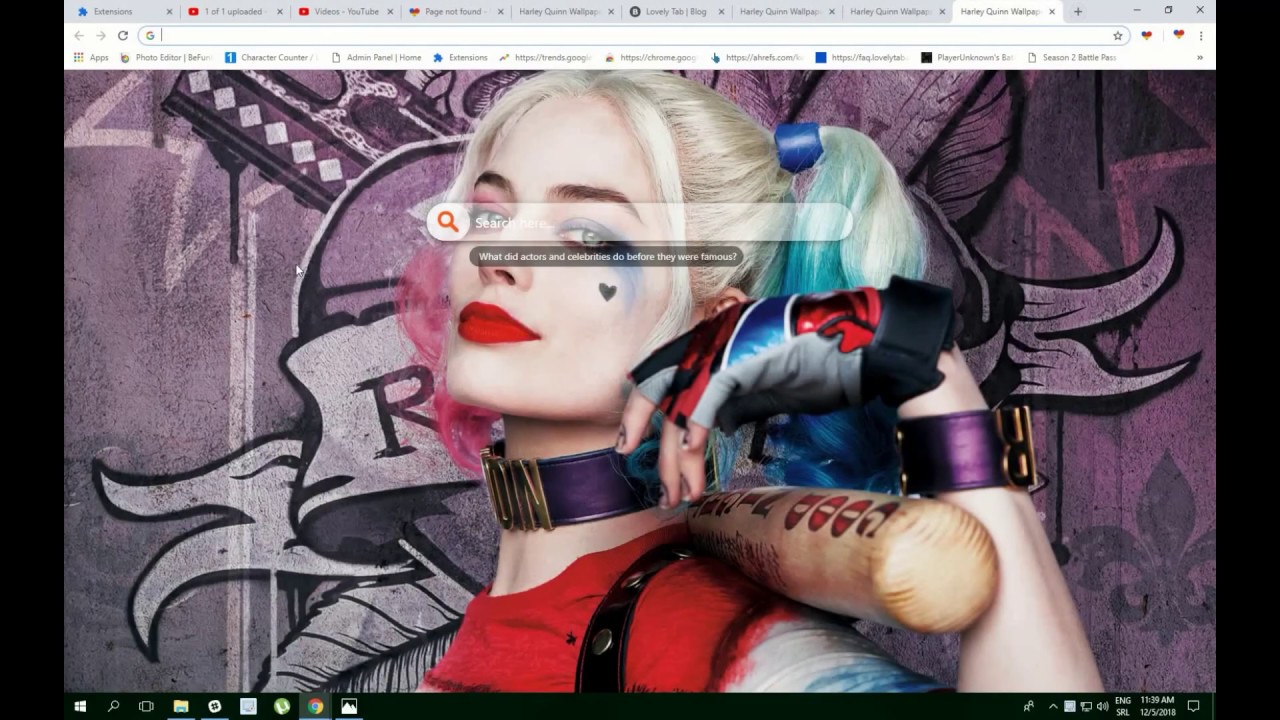This screenshot has width=1280, height=720.
Task: Open the Extensions bookmark in bookmarks bar
Action: pos(460,58)
